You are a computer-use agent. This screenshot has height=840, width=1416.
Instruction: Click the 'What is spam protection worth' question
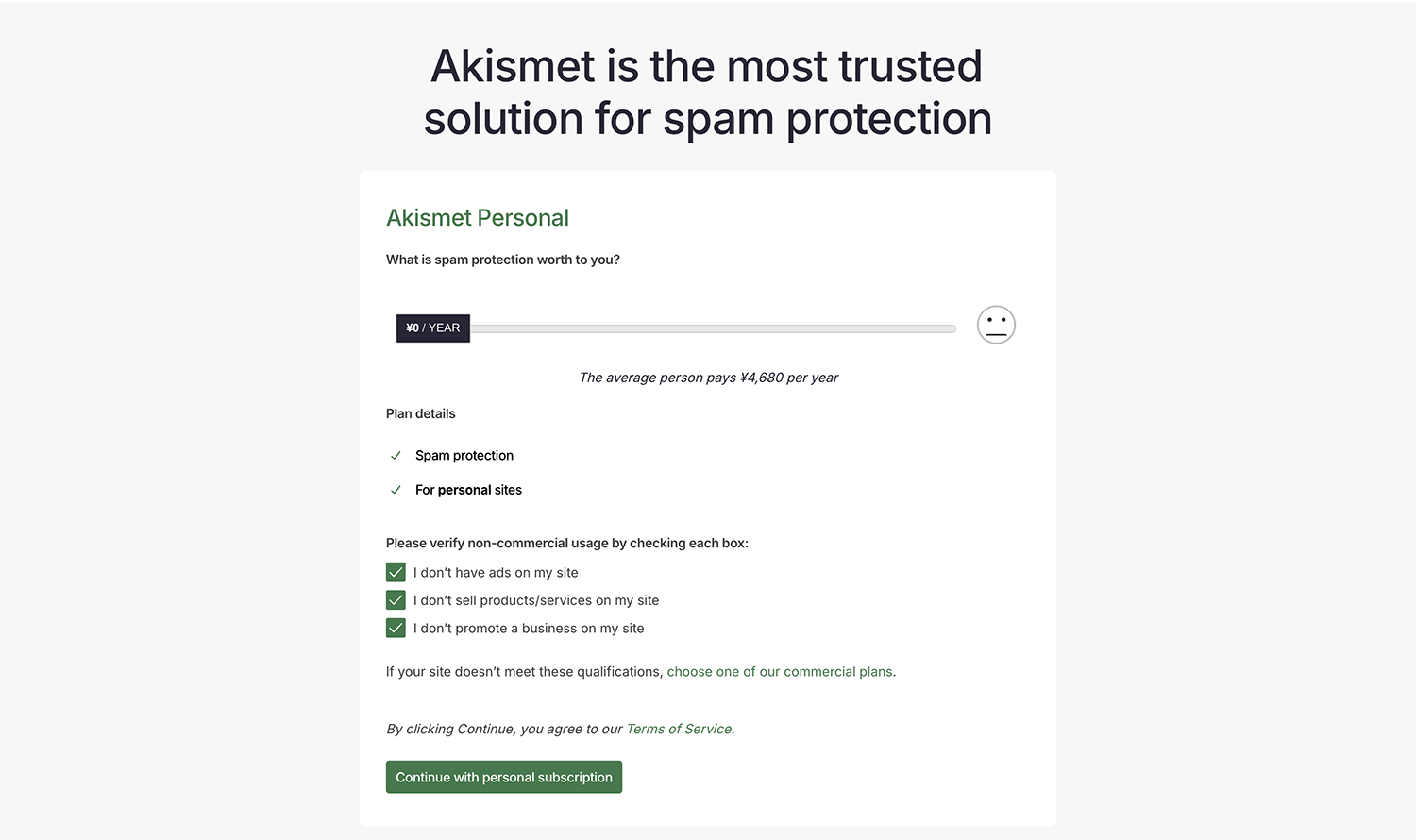[503, 260]
